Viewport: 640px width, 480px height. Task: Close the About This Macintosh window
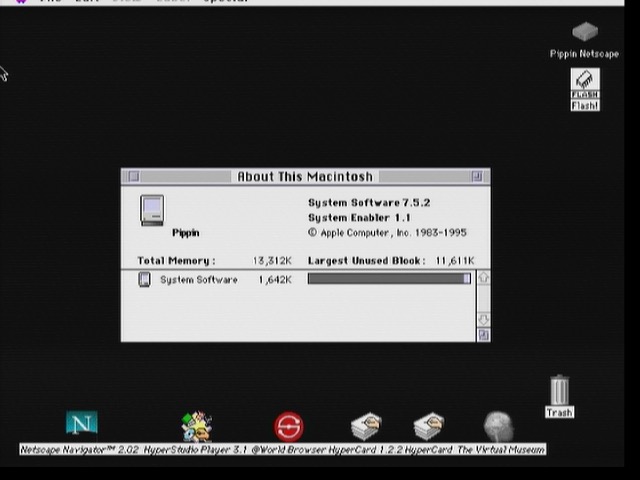(134, 176)
